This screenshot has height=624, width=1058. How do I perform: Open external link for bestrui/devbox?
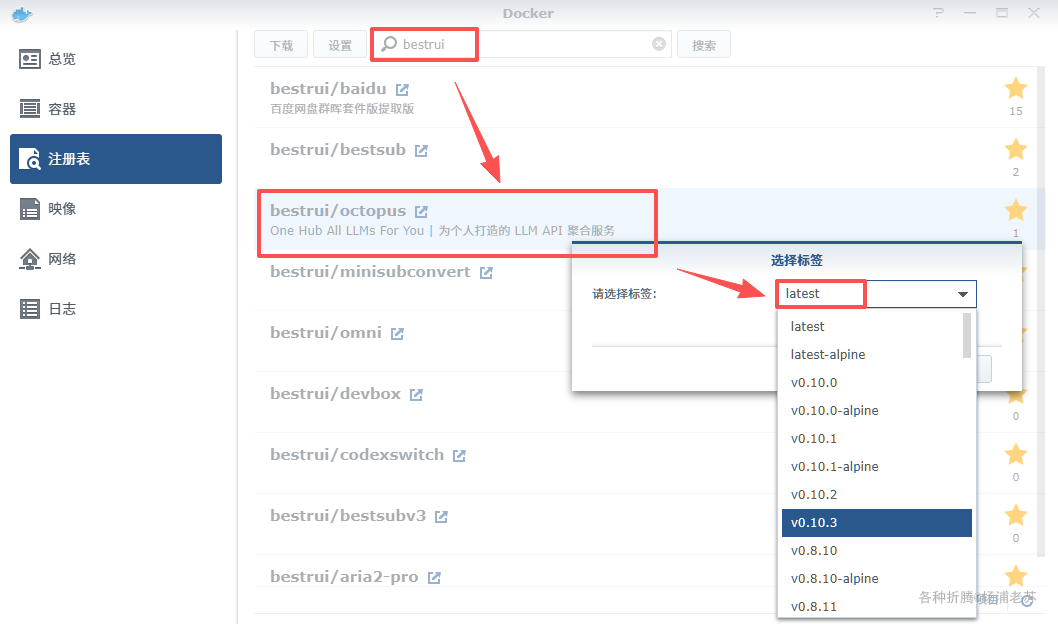coord(416,395)
